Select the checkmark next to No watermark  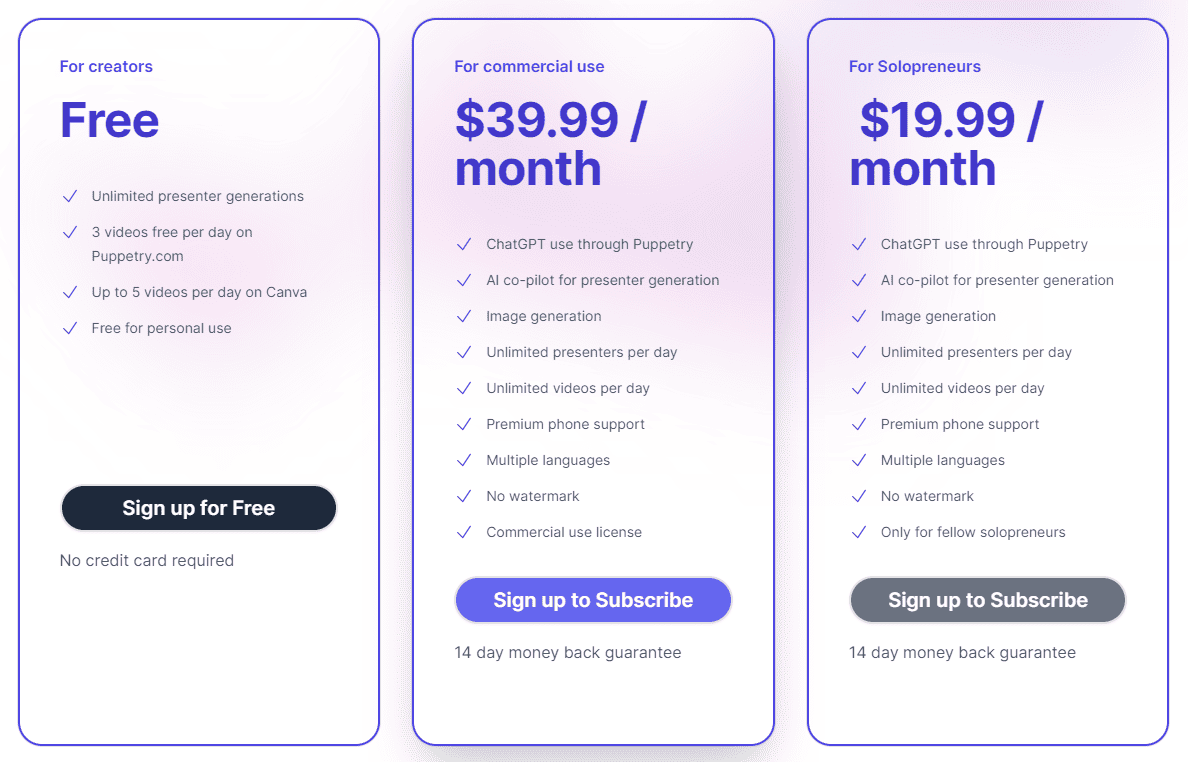click(464, 496)
